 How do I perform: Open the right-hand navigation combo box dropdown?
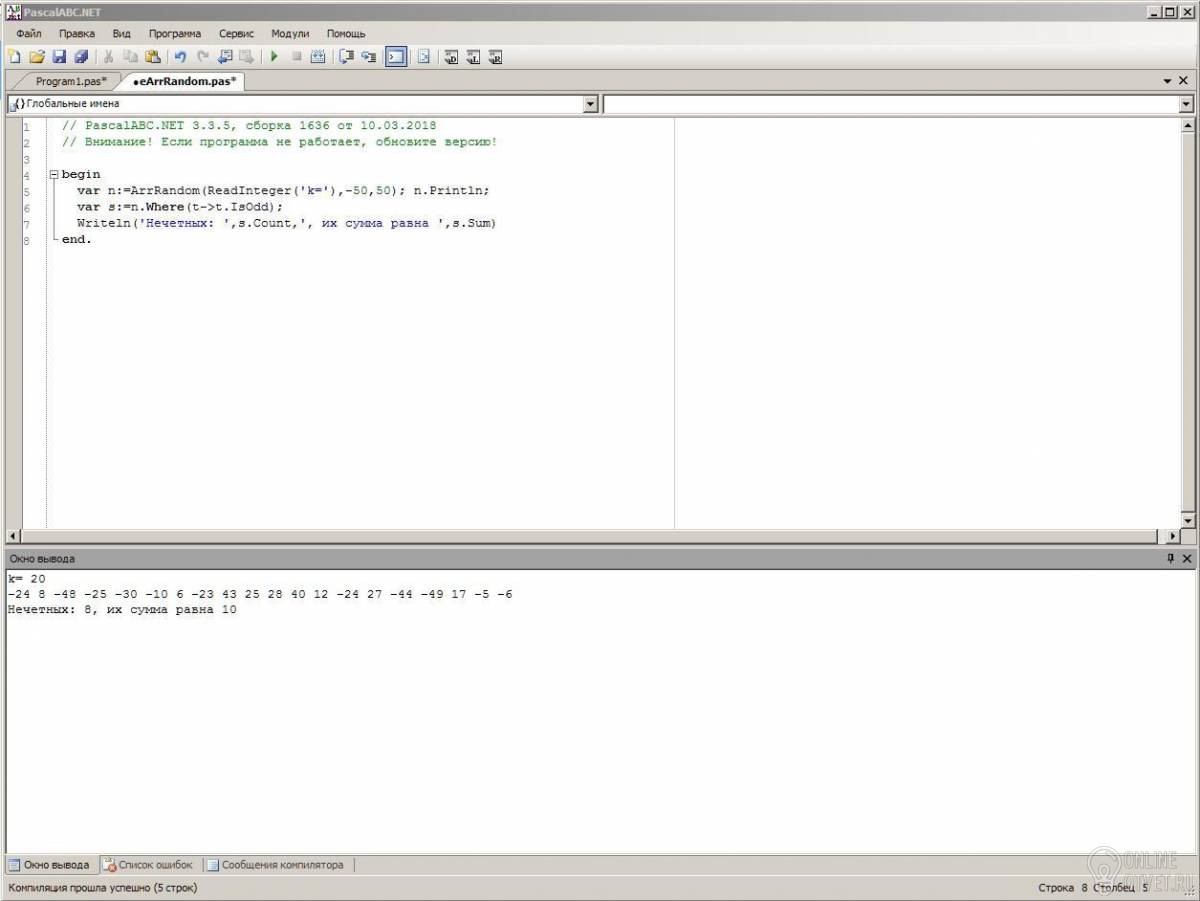(x=1186, y=104)
